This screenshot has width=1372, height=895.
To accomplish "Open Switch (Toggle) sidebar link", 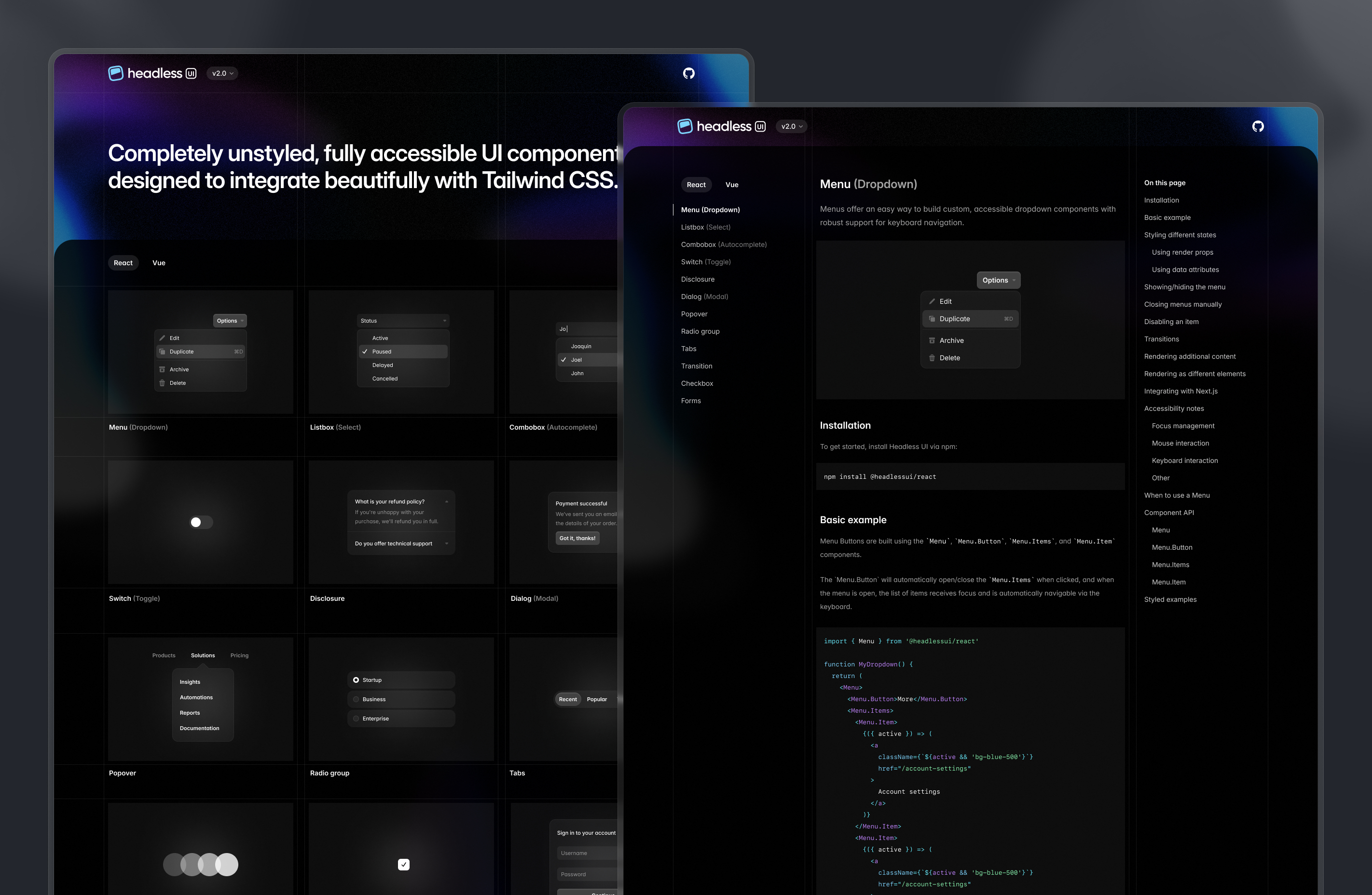I will point(706,262).
